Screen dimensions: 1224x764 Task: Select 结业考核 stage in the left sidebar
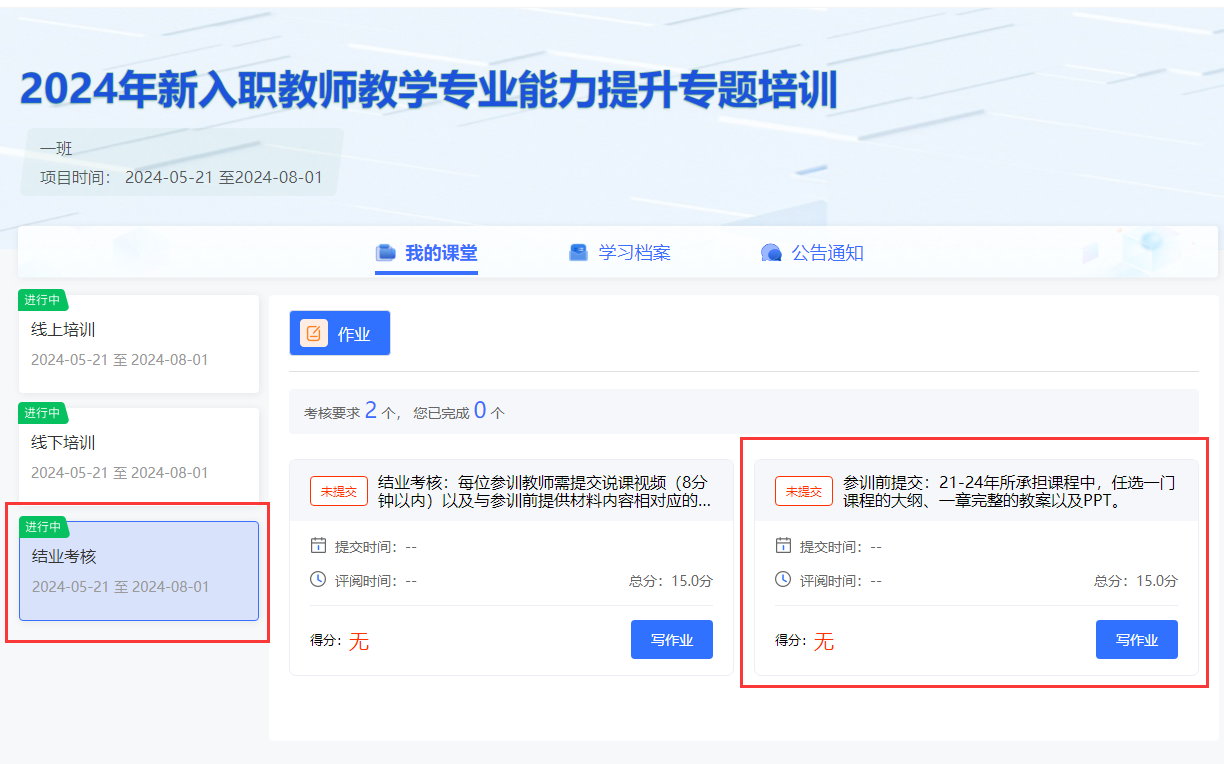(139, 570)
